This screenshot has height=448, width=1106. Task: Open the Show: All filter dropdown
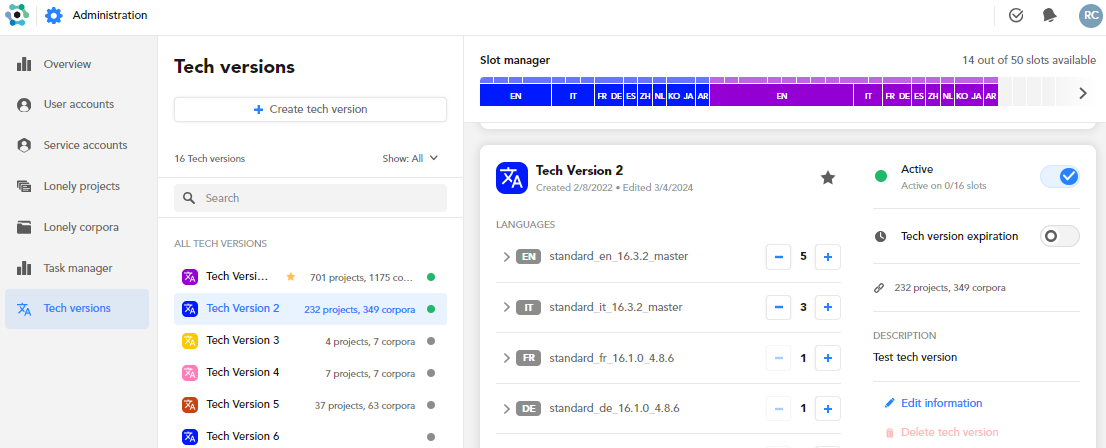410,158
